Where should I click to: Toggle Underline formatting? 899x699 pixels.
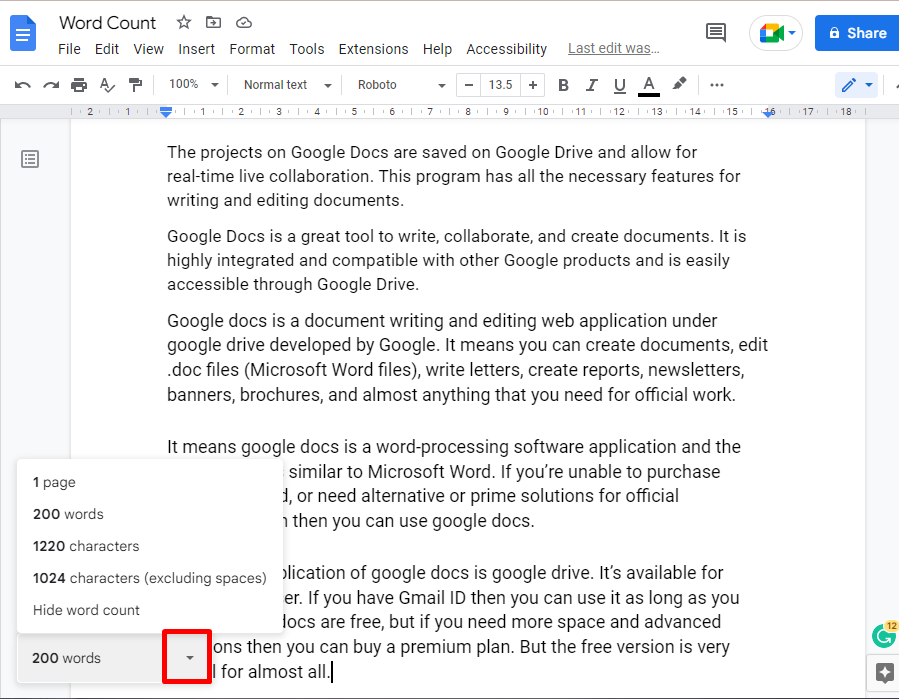click(619, 85)
